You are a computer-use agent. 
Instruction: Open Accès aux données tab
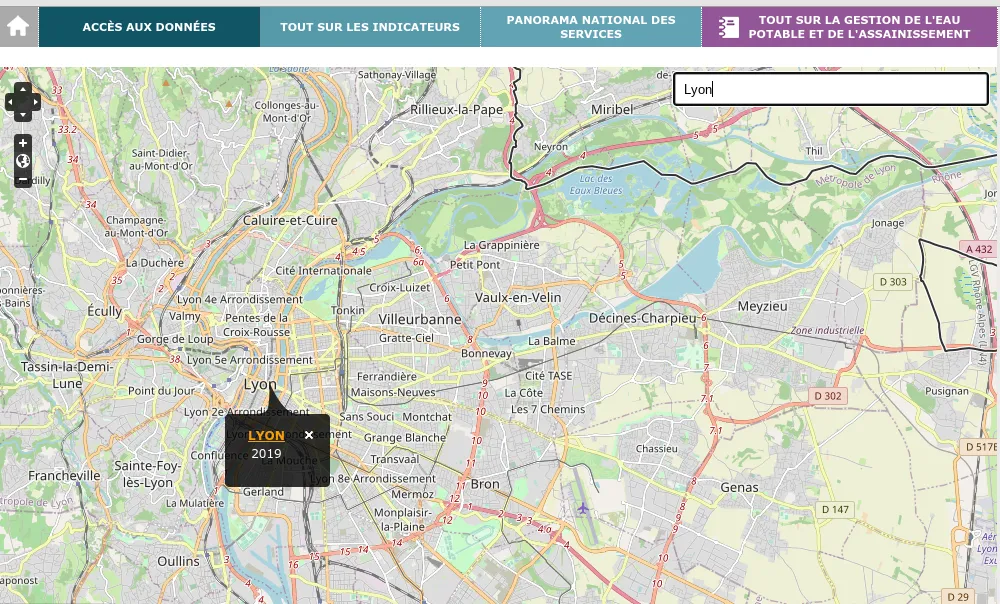(149, 27)
